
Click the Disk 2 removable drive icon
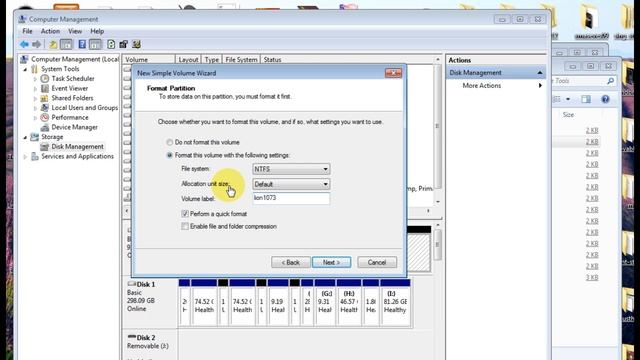tap(131, 337)
